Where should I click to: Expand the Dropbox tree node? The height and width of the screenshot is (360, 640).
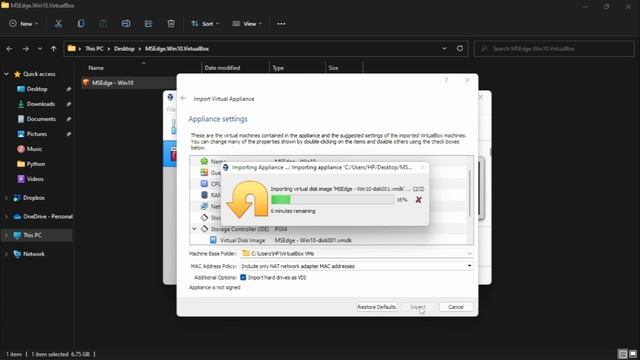coord(6,198)
